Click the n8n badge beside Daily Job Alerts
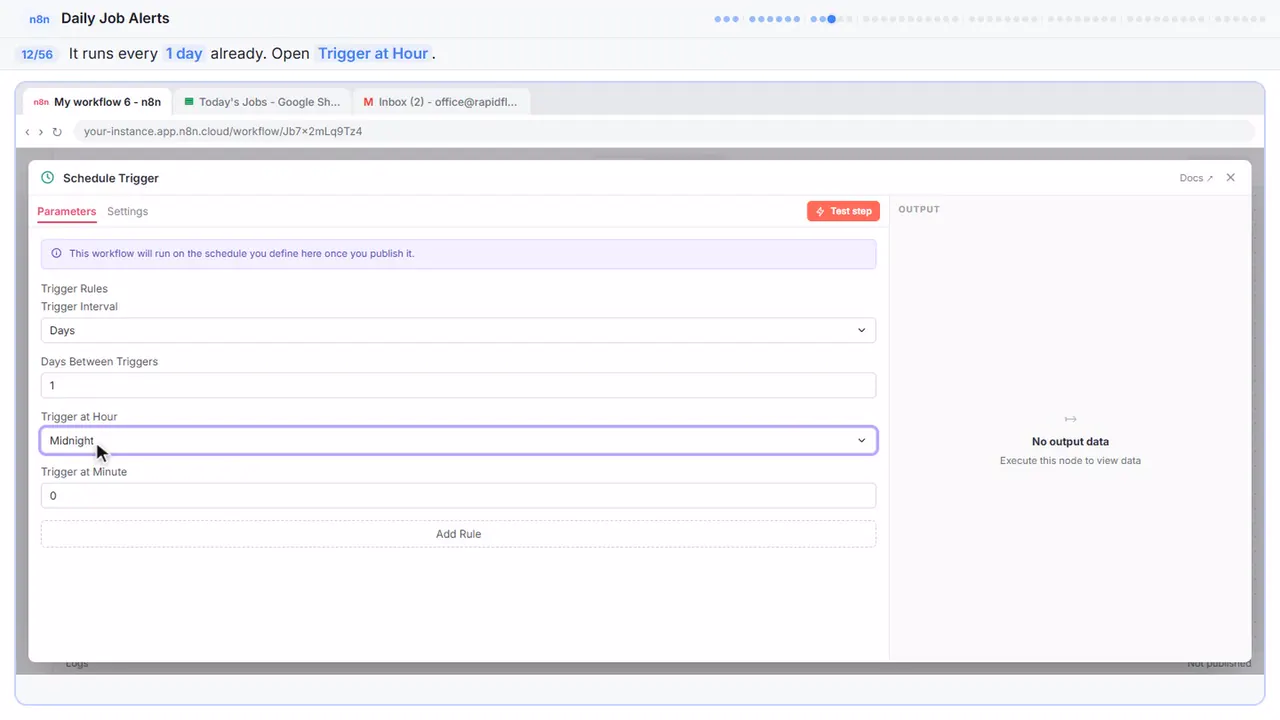Screen dimensions: 1280x720 coord(40,19)
